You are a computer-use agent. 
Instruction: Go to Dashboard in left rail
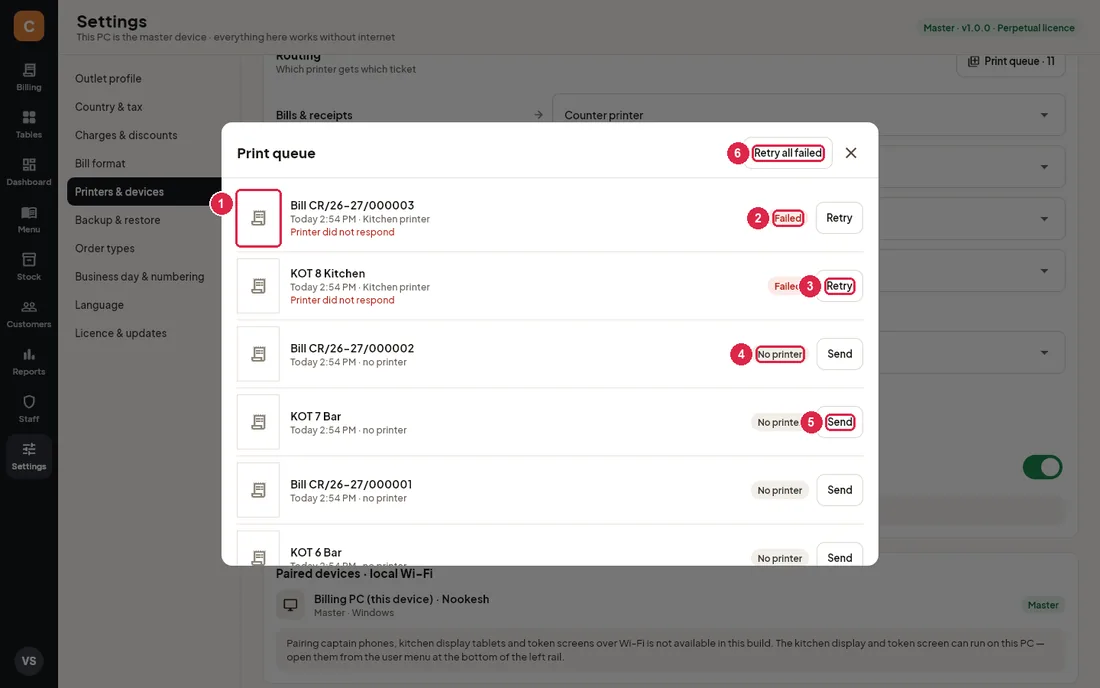click(29, 172)
